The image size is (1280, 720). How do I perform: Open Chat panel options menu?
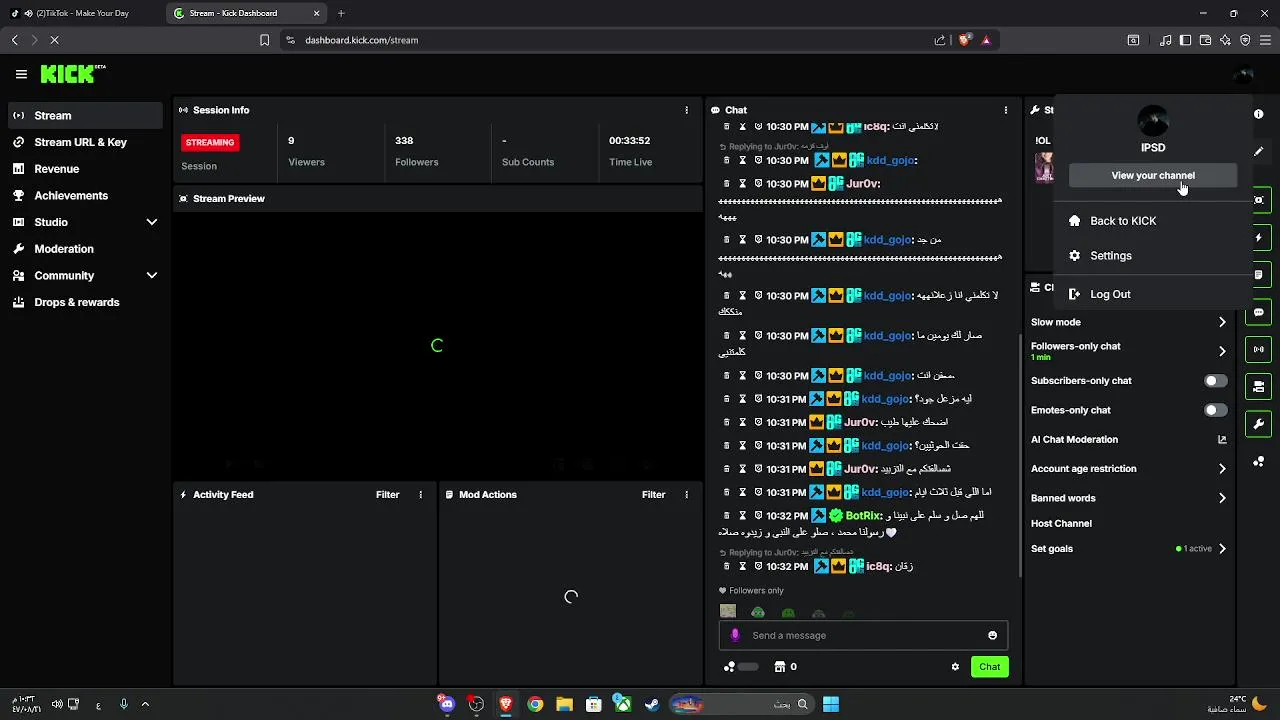pos(1006,110)
